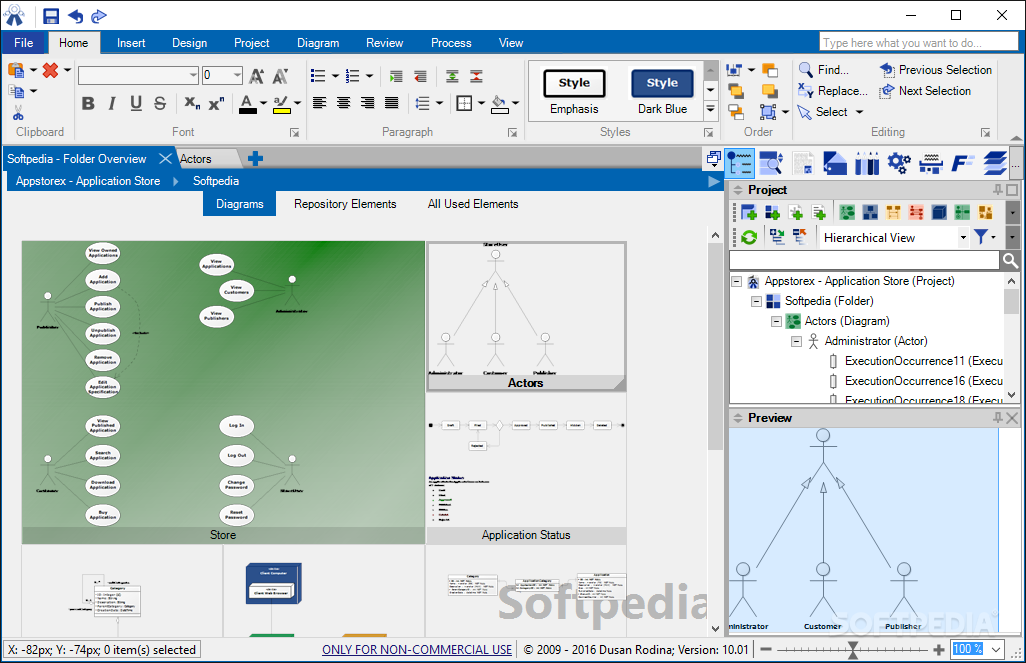The width and height of the screenshot is (1026, 663).
Task: Click the layers stack panel icon
Action: point(995,162)
